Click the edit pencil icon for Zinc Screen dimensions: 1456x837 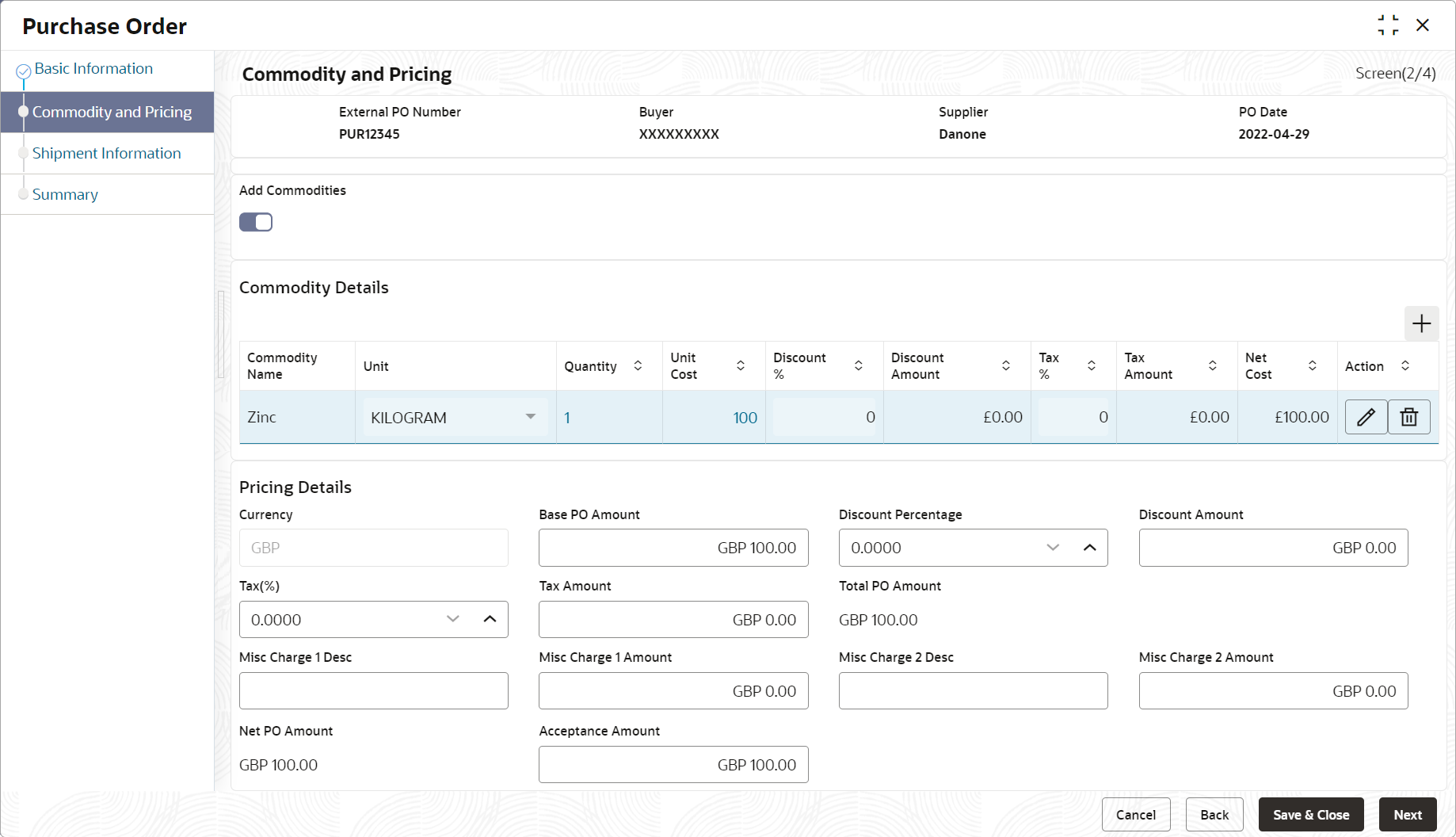(x=1366, y=417)
